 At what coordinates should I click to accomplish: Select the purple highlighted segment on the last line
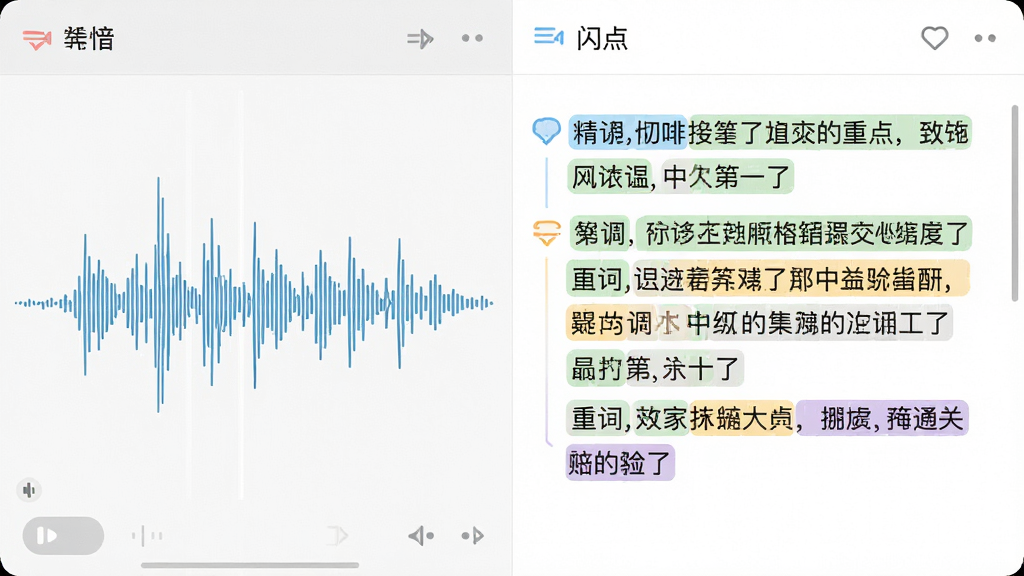(x=620, y=463)
